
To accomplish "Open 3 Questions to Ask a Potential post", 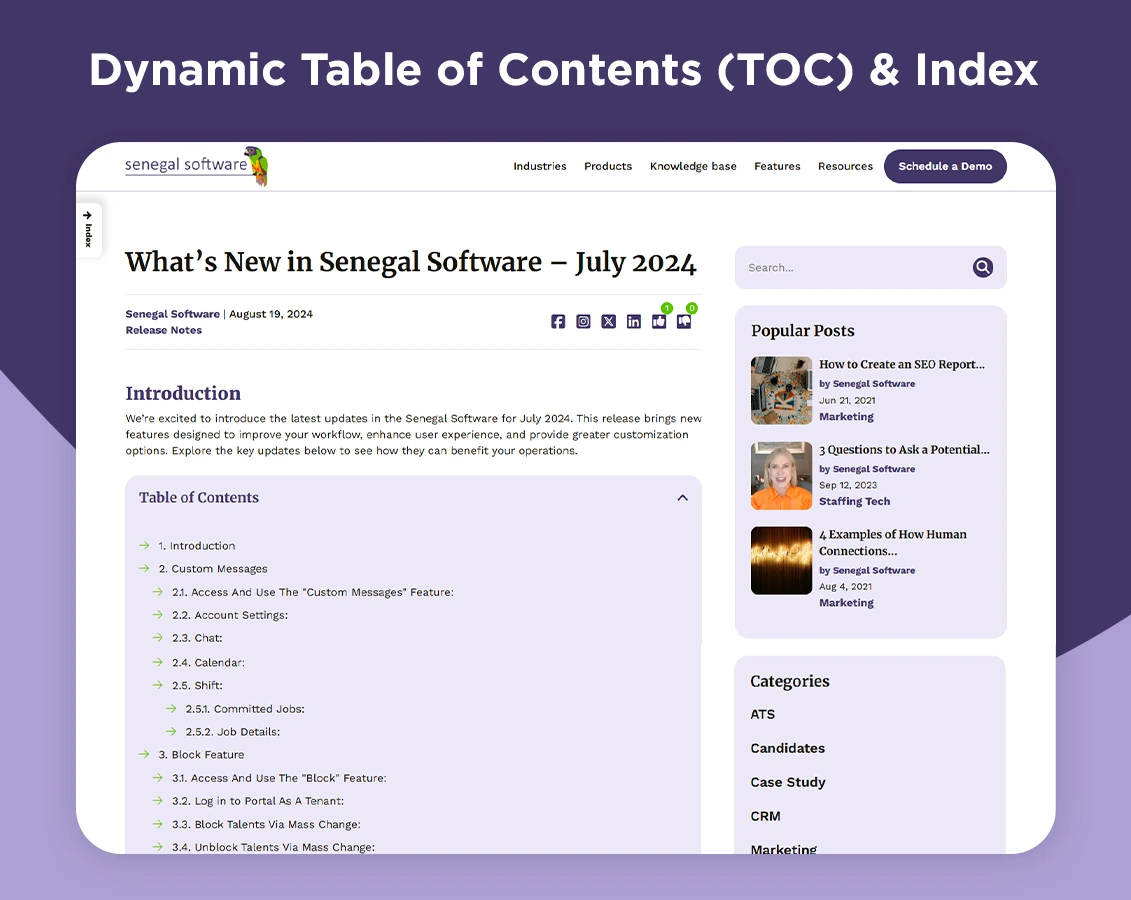I will (904, 449).
